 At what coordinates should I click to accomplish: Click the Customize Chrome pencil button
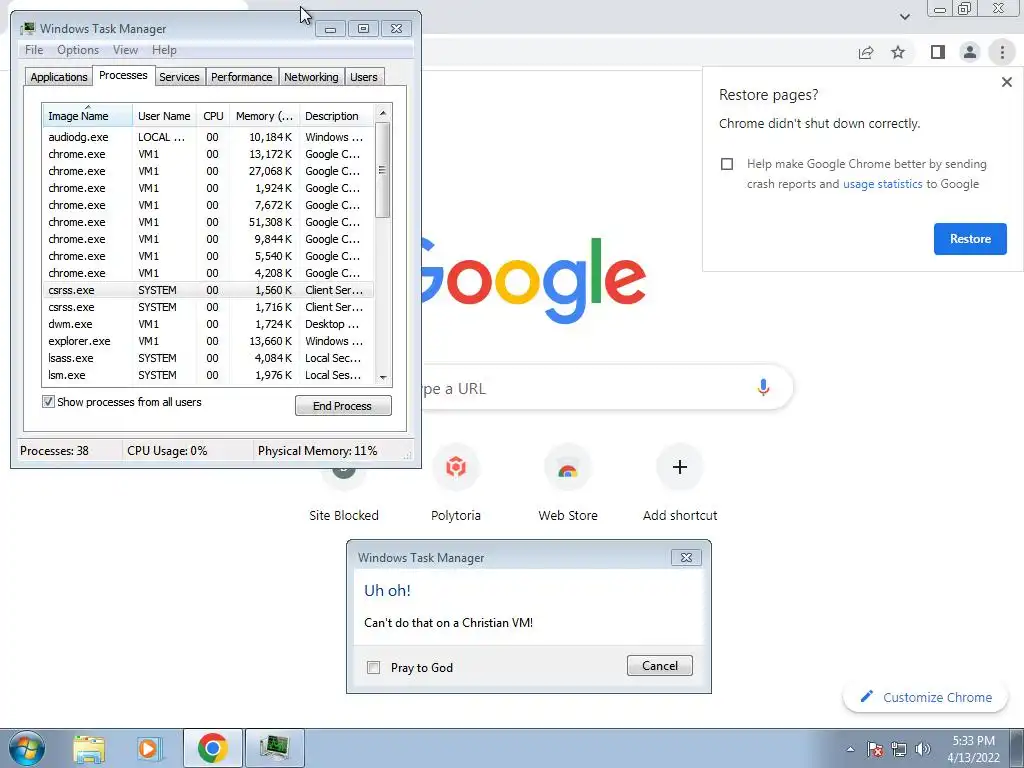point(927,697)
